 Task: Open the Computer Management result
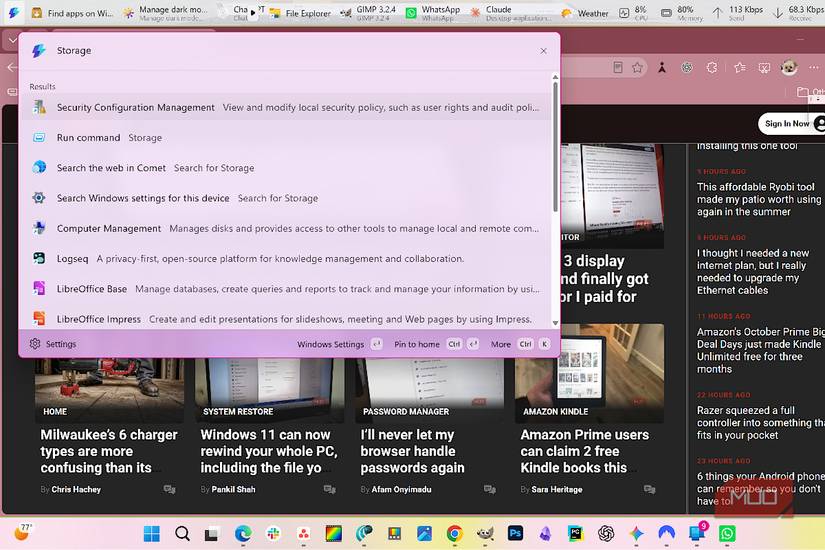(x=285, y=228)
